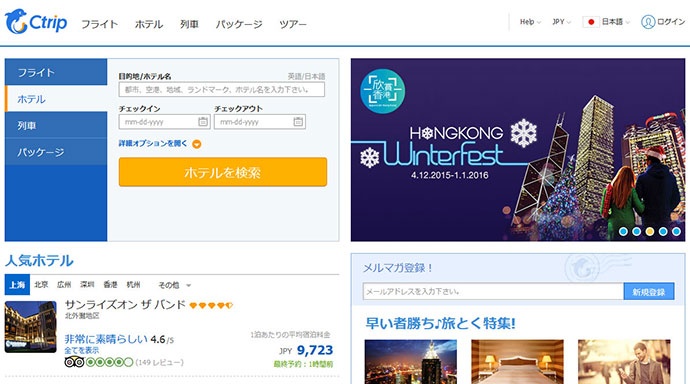Select the first banner carousel dot
This screenshot has width=690, height=384.
click(623, 231)
